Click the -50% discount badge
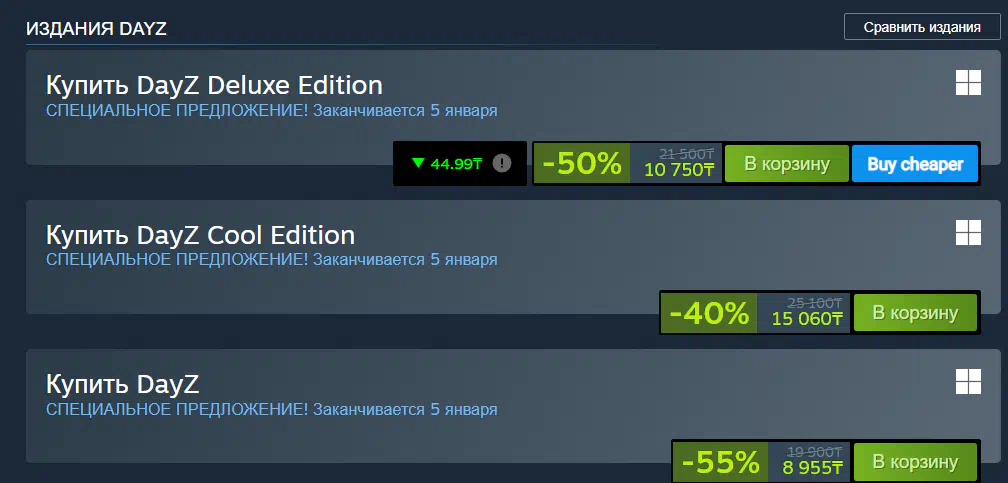The image size is (1008, 483). click(x=582, y=163)
